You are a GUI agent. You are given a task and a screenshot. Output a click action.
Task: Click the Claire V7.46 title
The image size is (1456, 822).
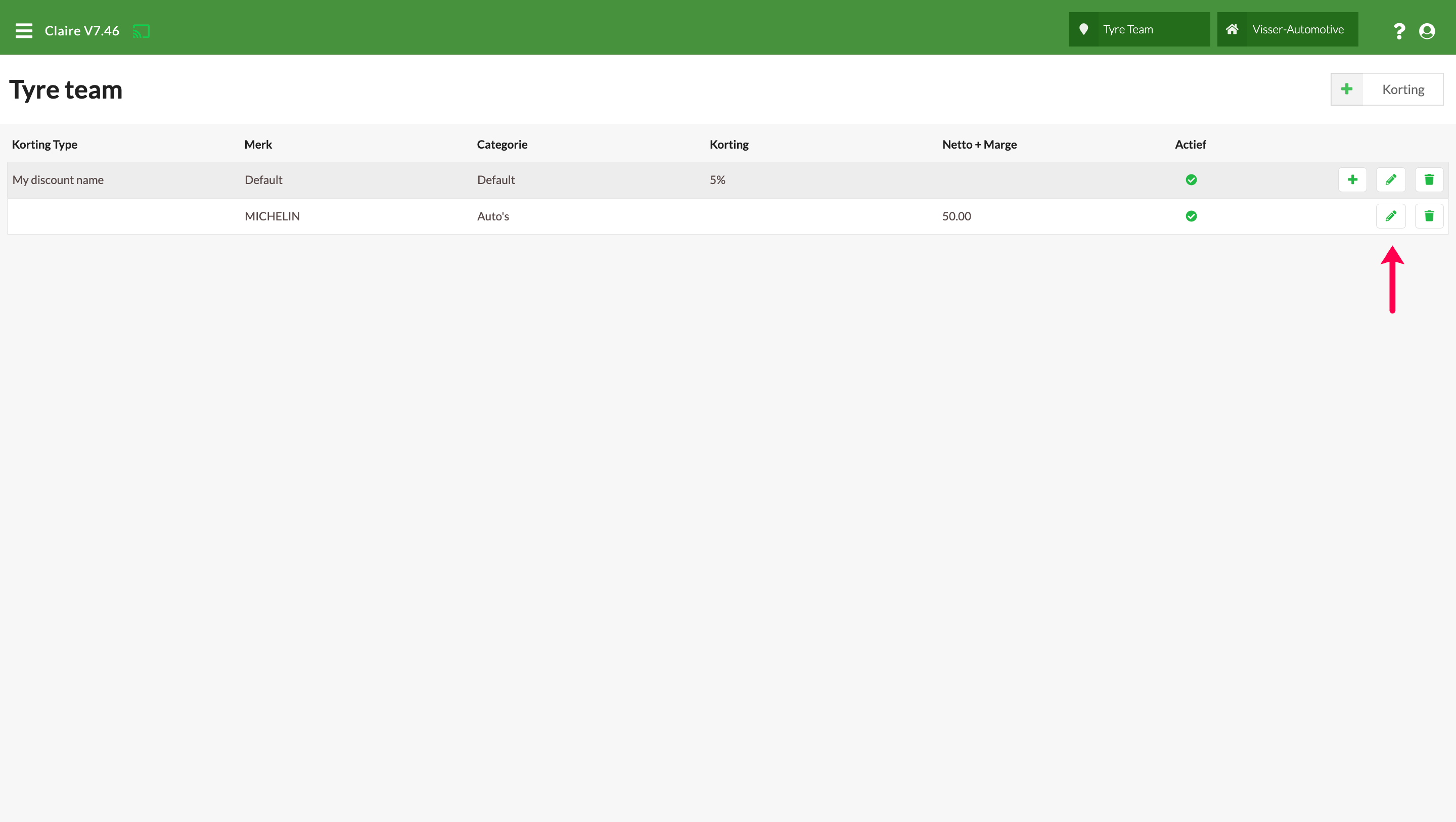[x=82, y=30]
